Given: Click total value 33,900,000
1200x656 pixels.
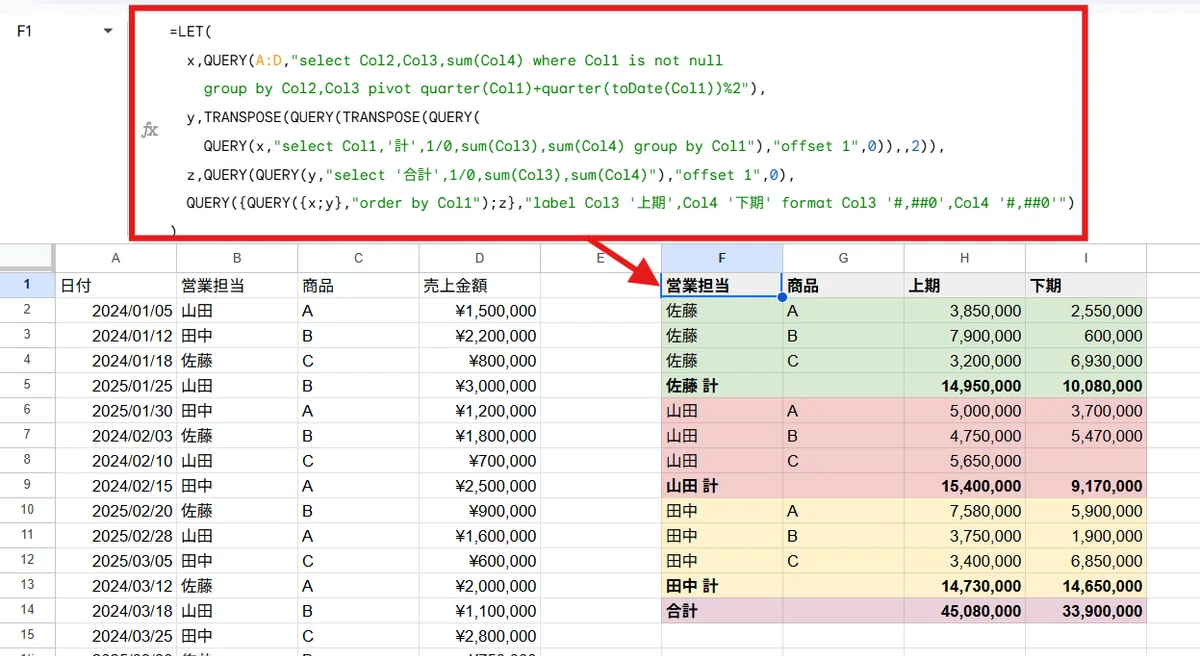Looking at the screenshot, I should tap(1085, 610).
